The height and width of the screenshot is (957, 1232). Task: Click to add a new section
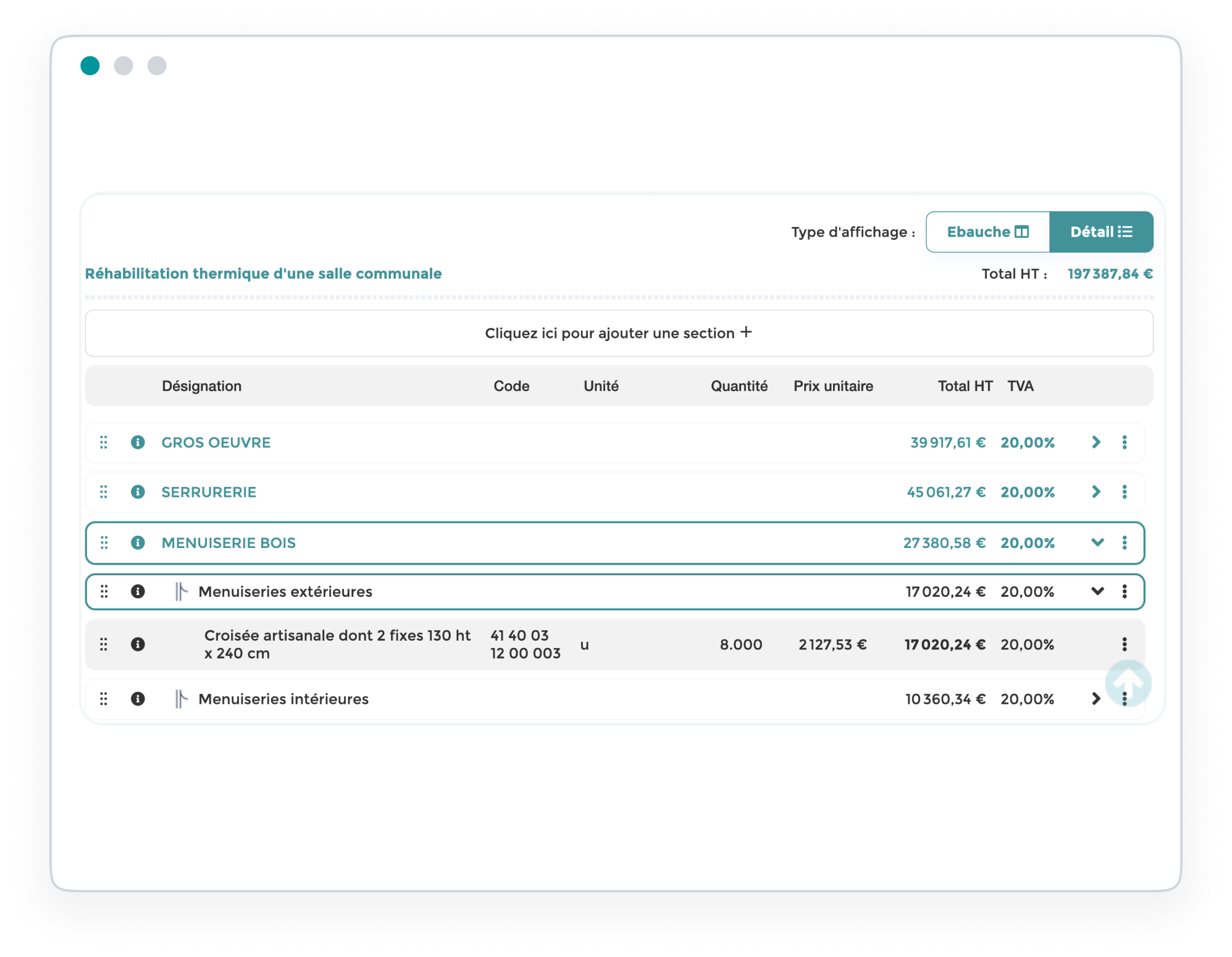tap(619, 333)
